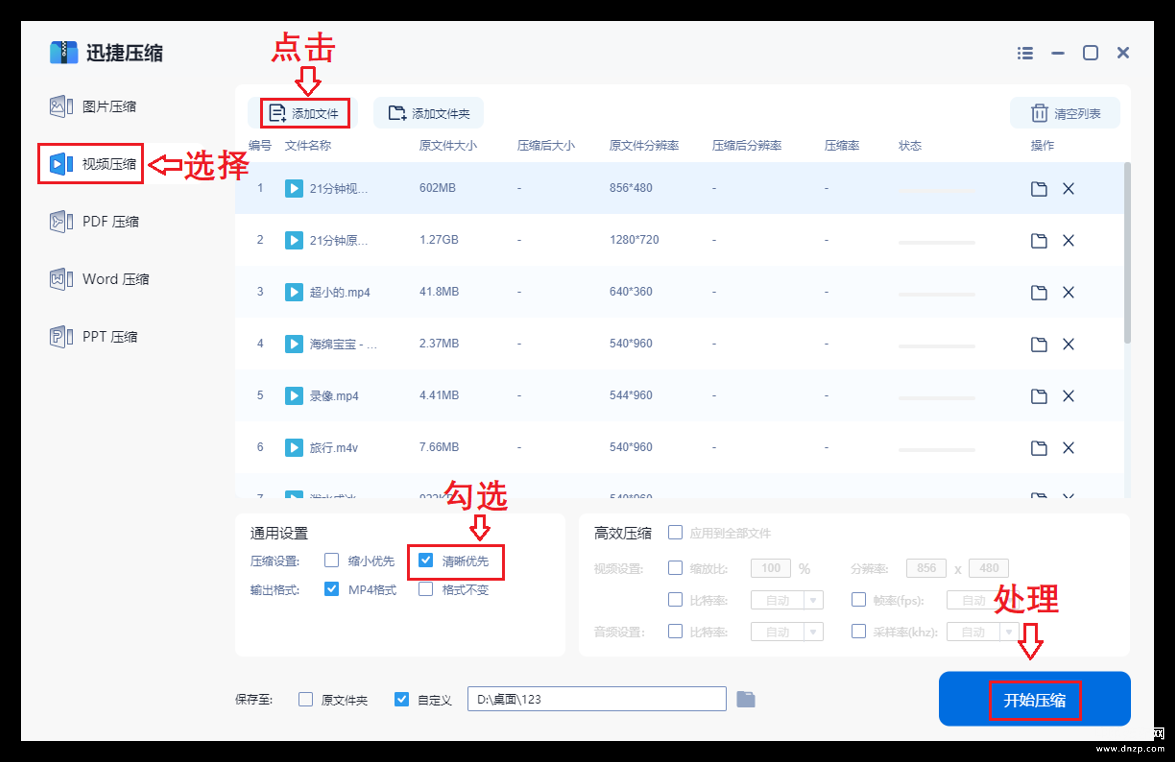The image size is (1175, 762).
Task: Click the 文件名称 column header
Action: (x=308, y=145)
